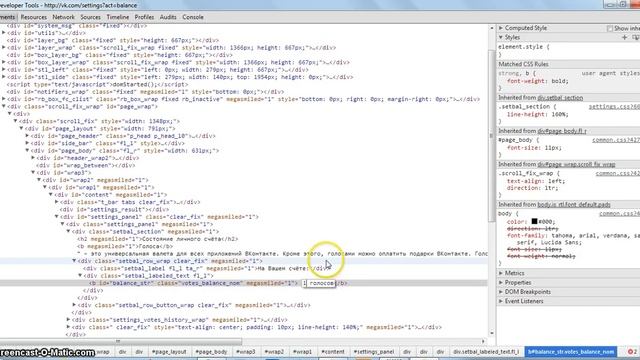Expand the Properties section
The width and height of the screenshot is (640, 360).
click(x=501, y=282)
